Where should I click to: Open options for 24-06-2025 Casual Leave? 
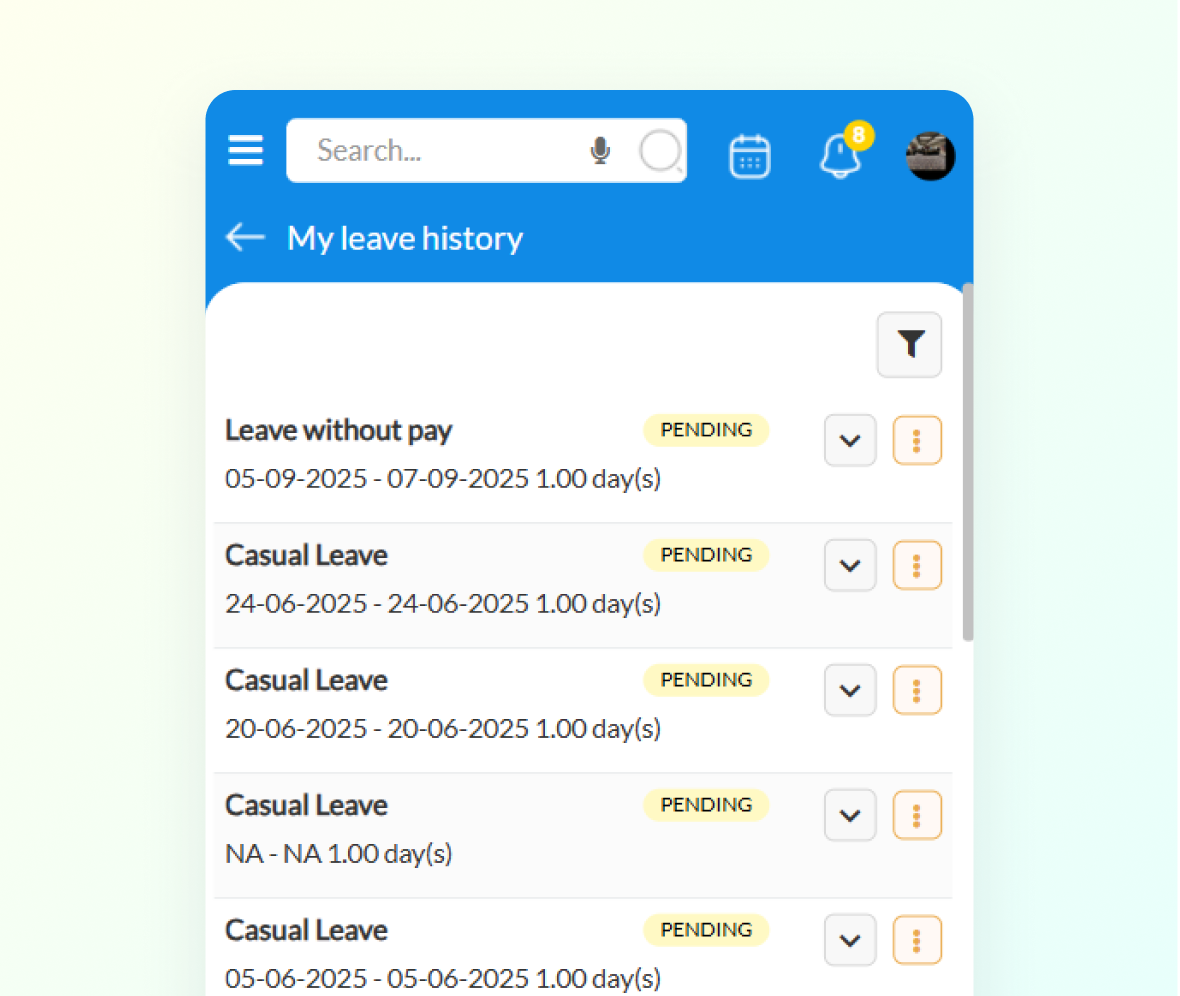(x=917, y=565)
